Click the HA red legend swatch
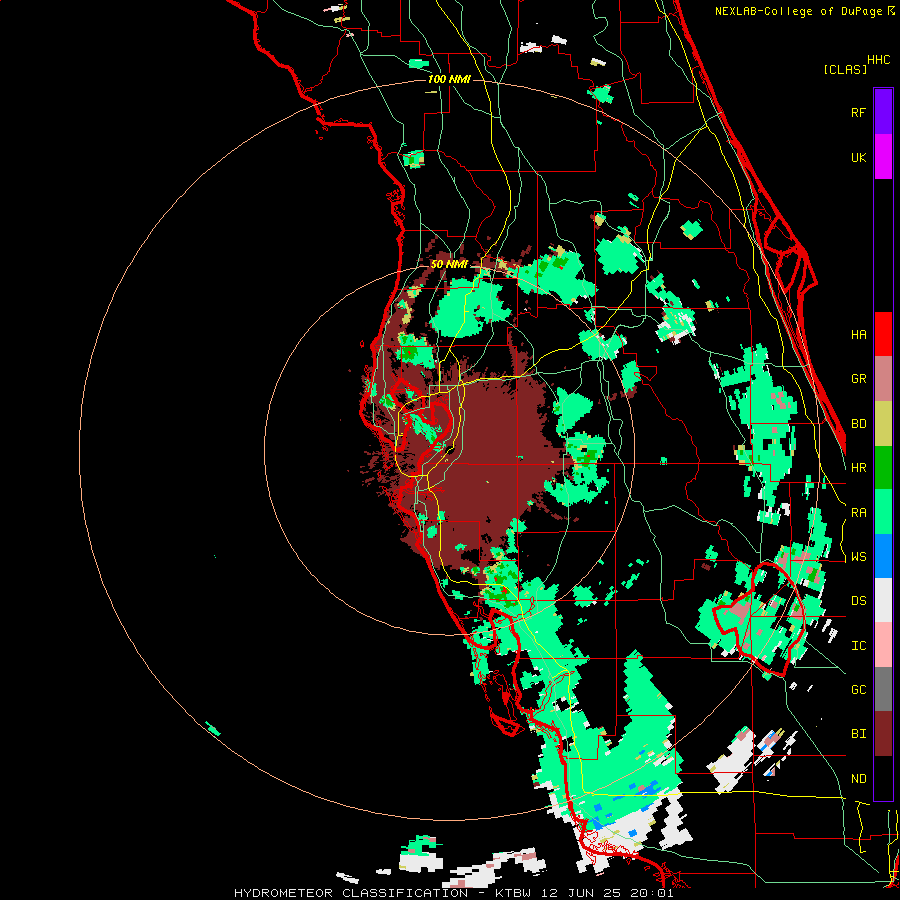This screenshot has width=900, height=900. coord(883,334)
